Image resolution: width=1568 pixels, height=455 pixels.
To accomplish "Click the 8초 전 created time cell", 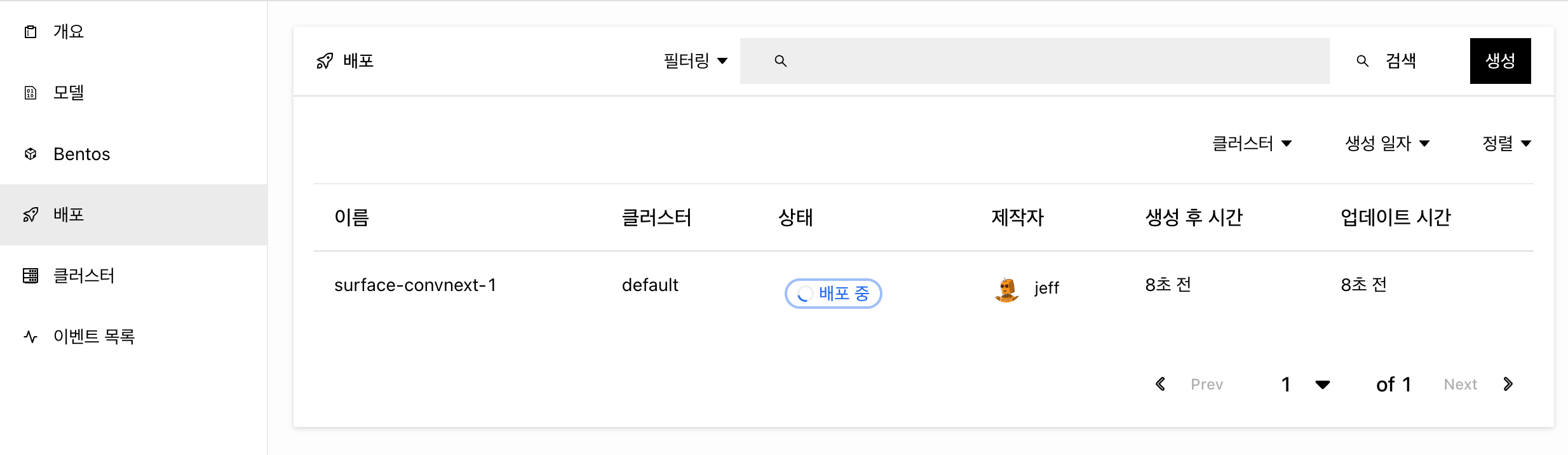I will pyautogui.click(x=1168, y=285).
